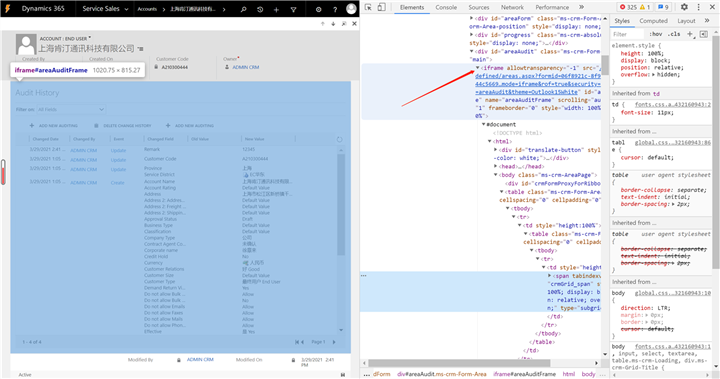The width and height of the screenshot is (720, 379).
Task: Switch to Sources tab
Action: pyautogui.click(x=478, y=7)
